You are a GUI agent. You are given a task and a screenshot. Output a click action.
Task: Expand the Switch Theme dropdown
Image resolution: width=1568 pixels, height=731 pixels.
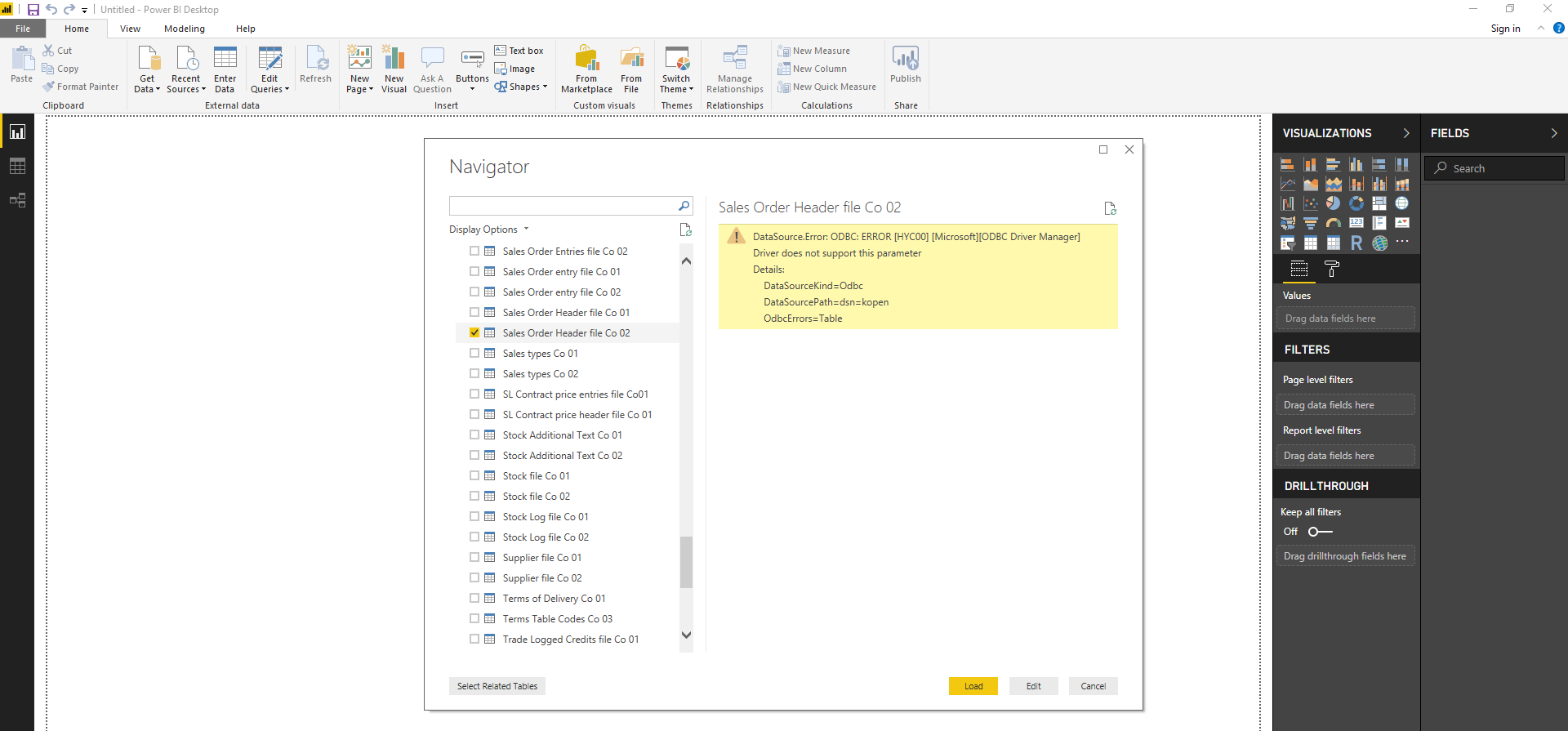pos(676,70)
